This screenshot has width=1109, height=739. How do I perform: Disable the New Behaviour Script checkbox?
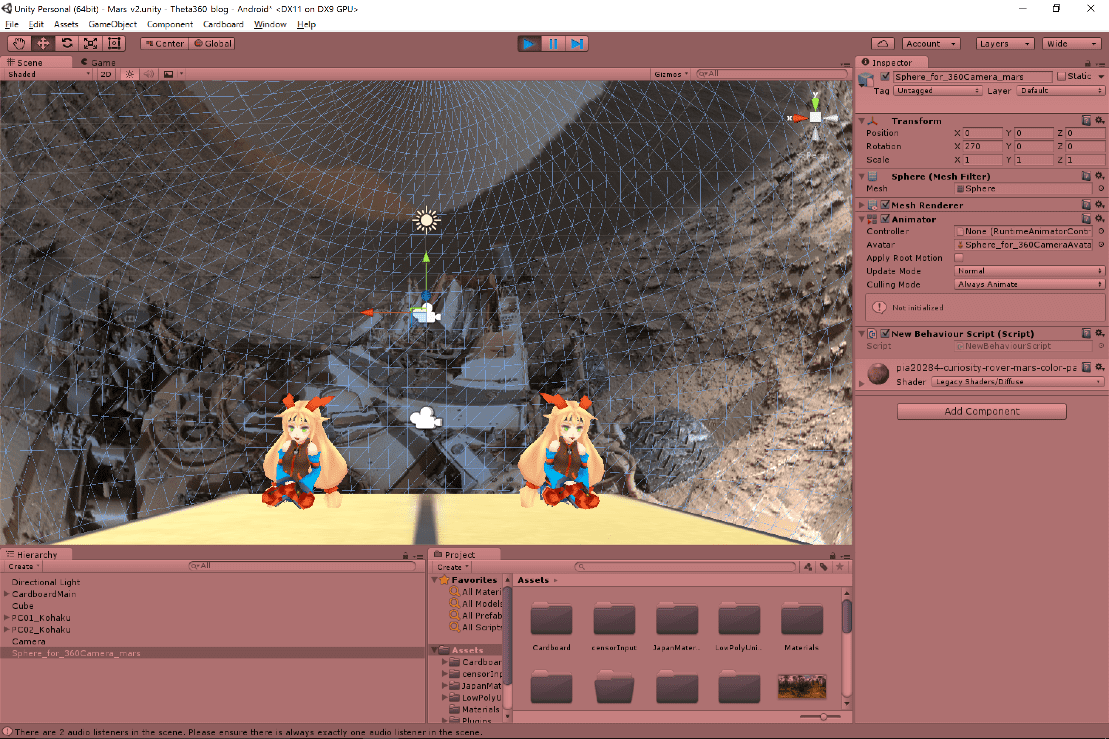coord(885,334)
